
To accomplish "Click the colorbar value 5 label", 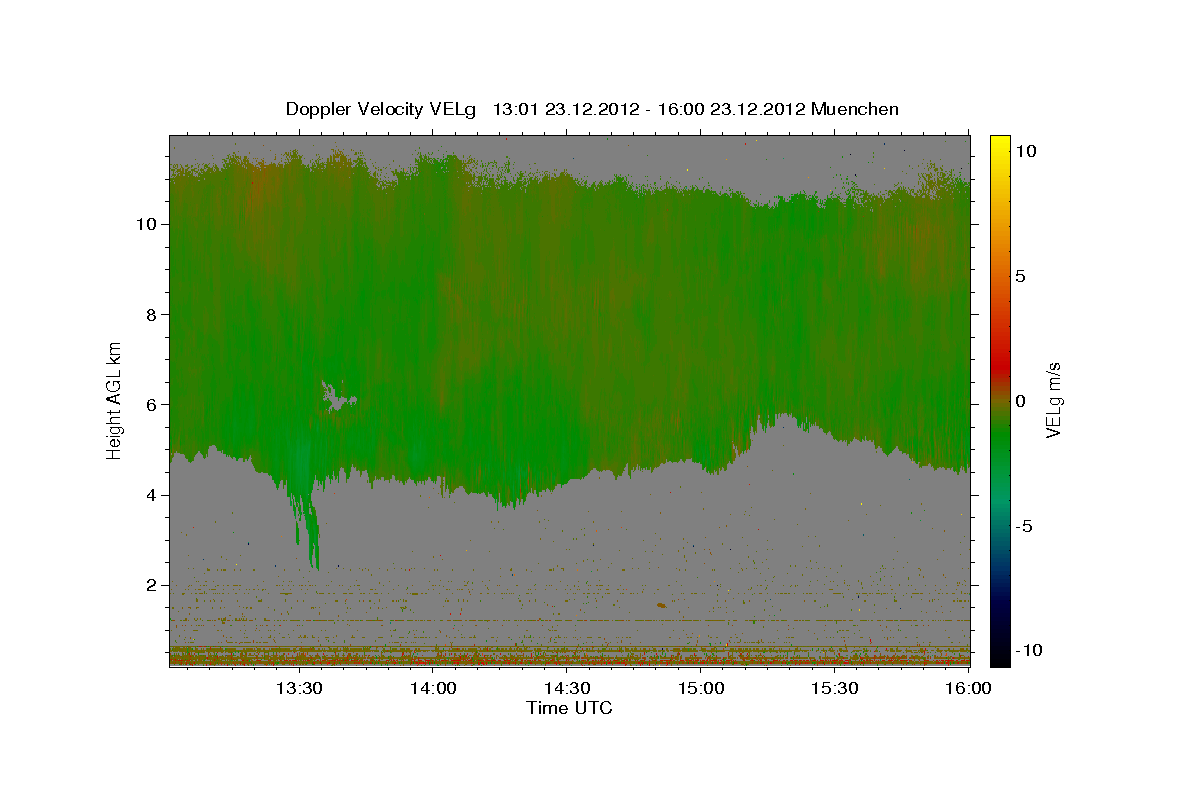I will tap(1021, 276).
